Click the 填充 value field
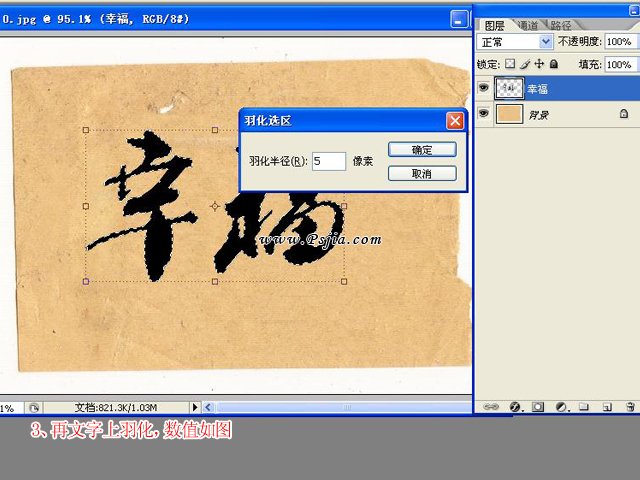 (x=621, y=64)
